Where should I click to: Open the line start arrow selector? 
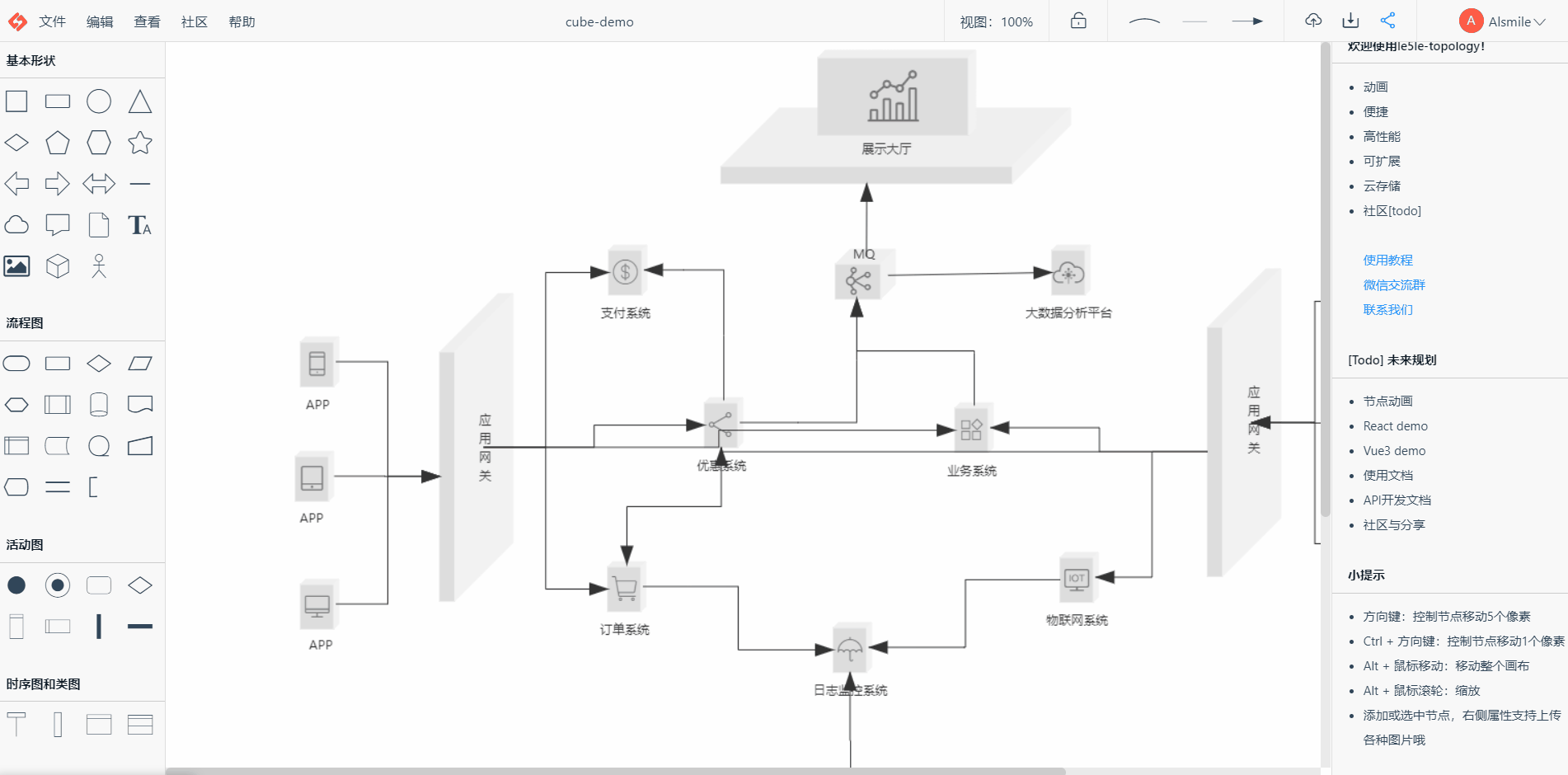(1195, 21)
